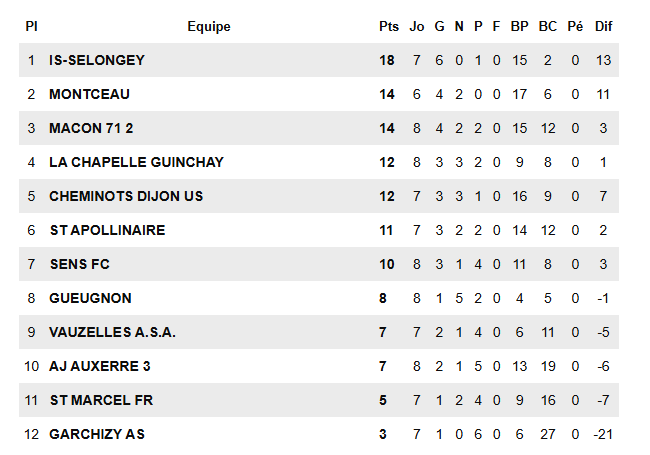Click the IS-SELONGEY team name

(x=97, y=60)
